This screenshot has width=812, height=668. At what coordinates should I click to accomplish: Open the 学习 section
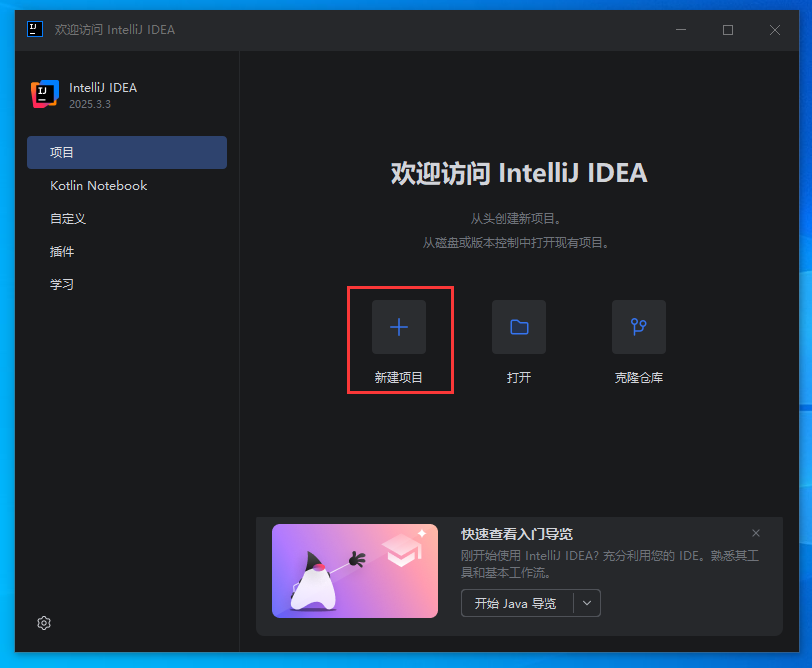coord(127,284)
